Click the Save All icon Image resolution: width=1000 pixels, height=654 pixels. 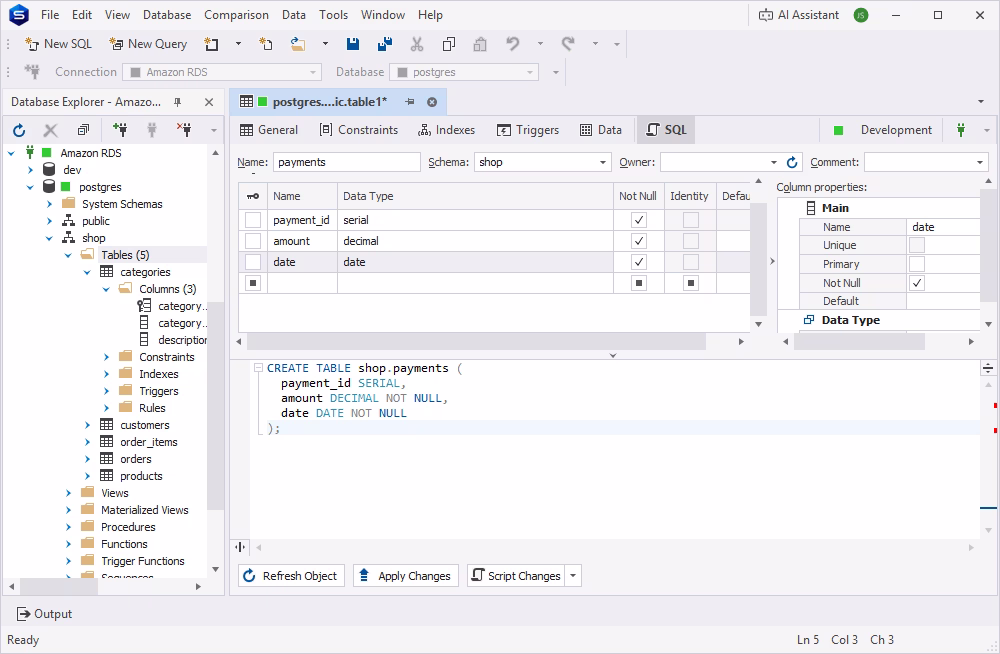click(385, 43)
